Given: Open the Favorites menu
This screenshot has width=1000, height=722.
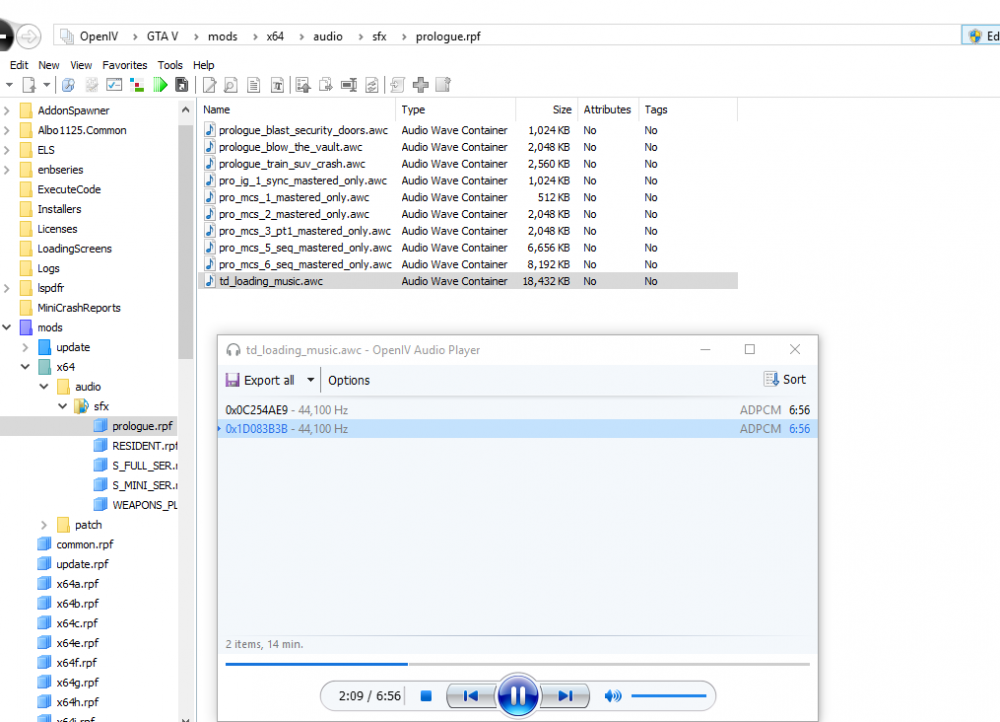Looking at the screenshot, I should click(124, 64).
